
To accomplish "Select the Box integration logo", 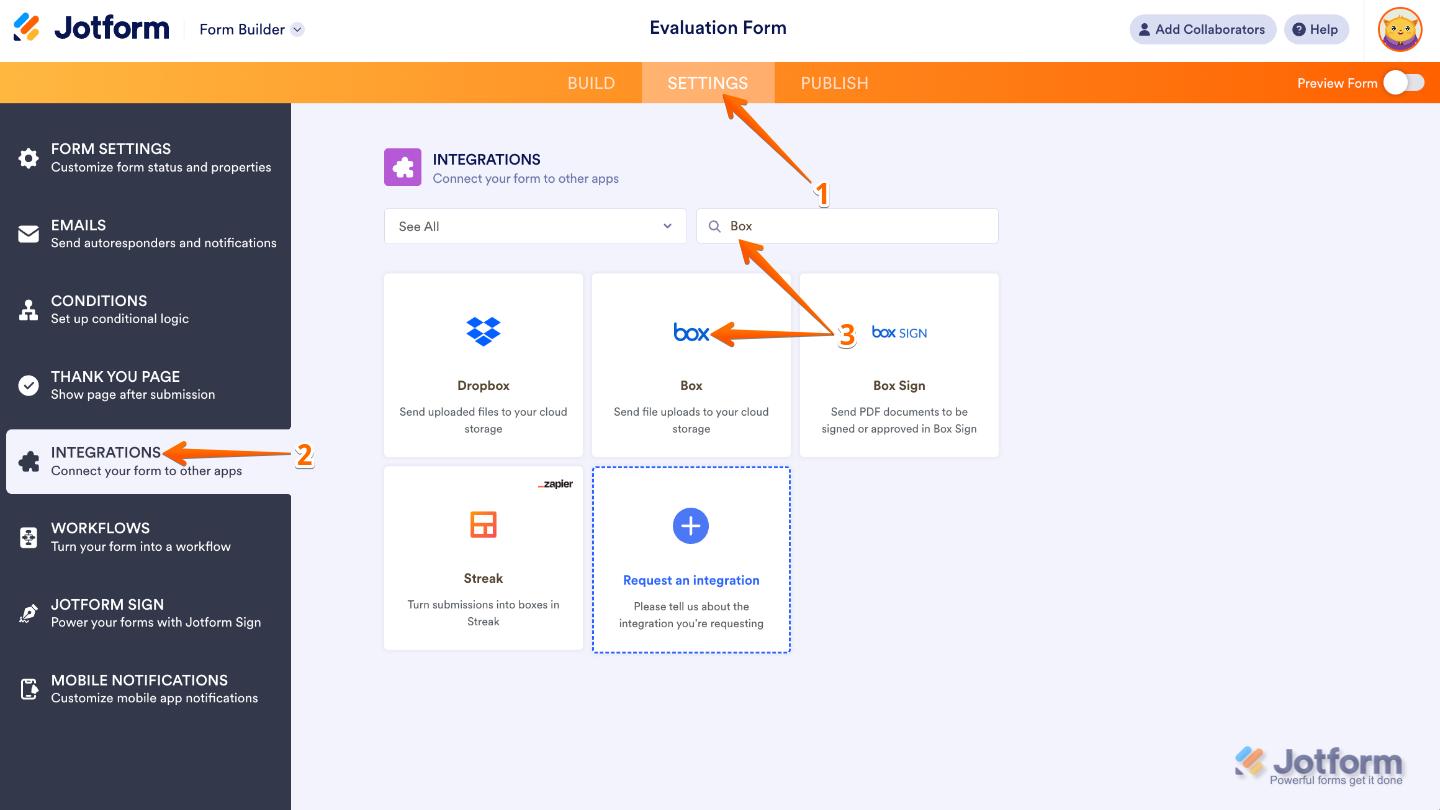I will point(691,333).
